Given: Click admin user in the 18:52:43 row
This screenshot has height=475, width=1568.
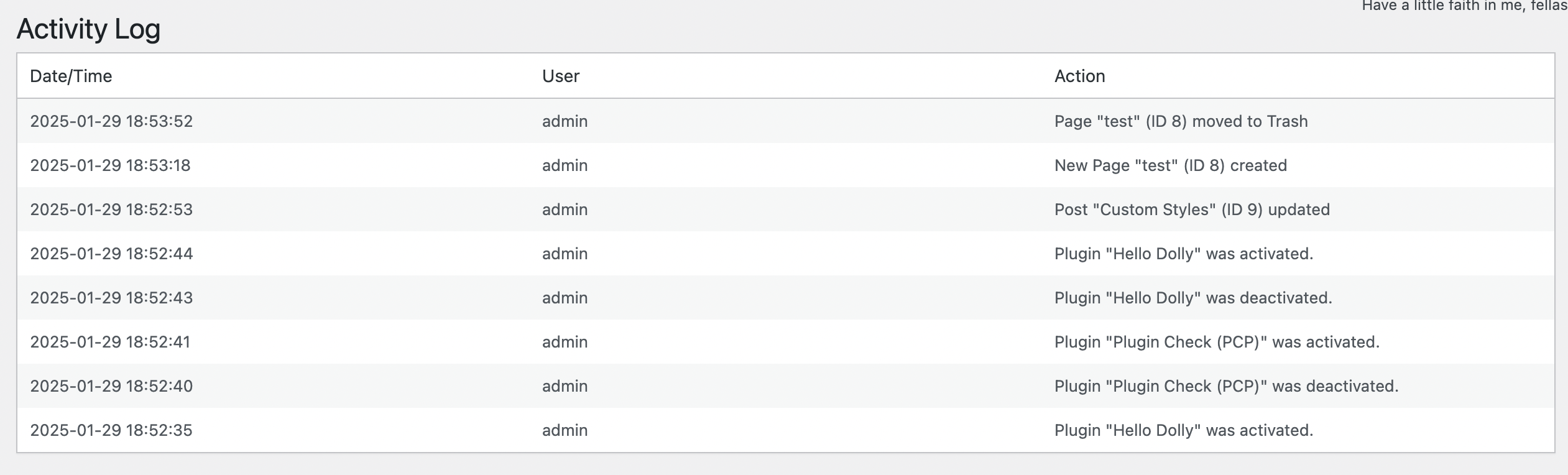Looking at the screenshot, I should 565,297.
